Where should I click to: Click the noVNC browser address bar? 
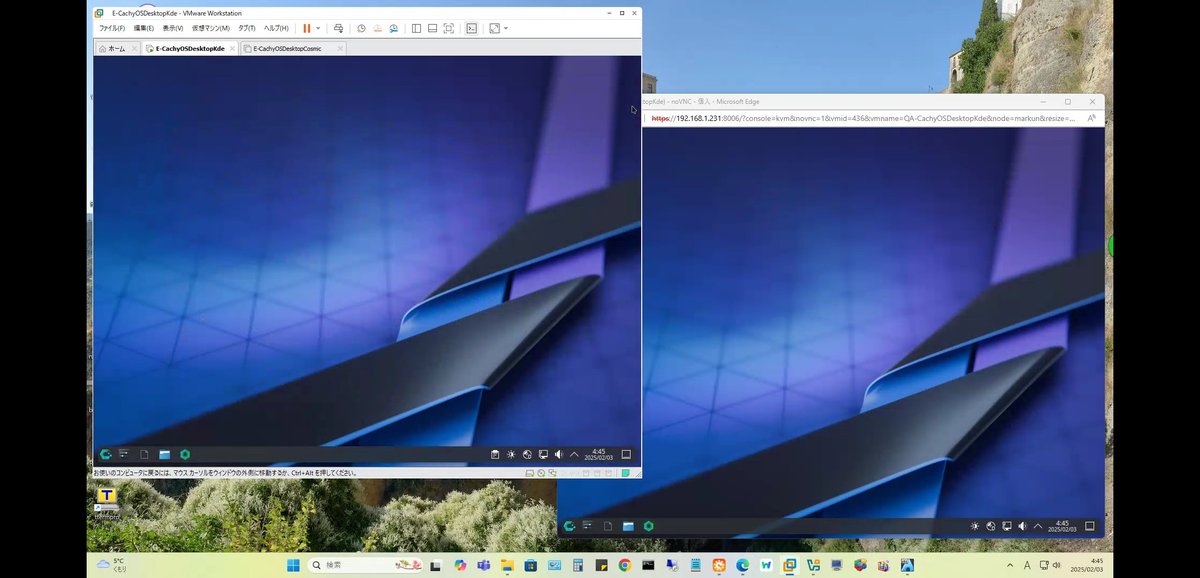click(x=862, y=118)
